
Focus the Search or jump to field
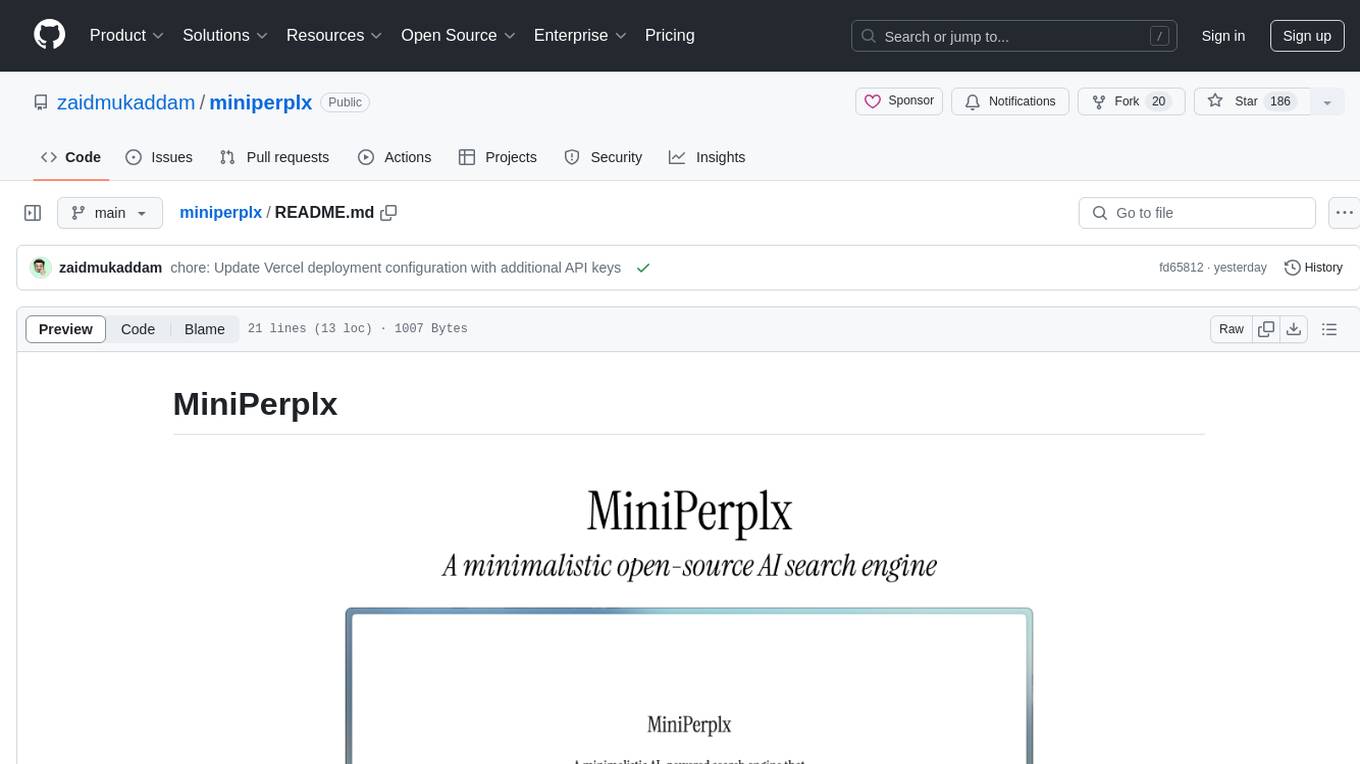[1014, 36]
